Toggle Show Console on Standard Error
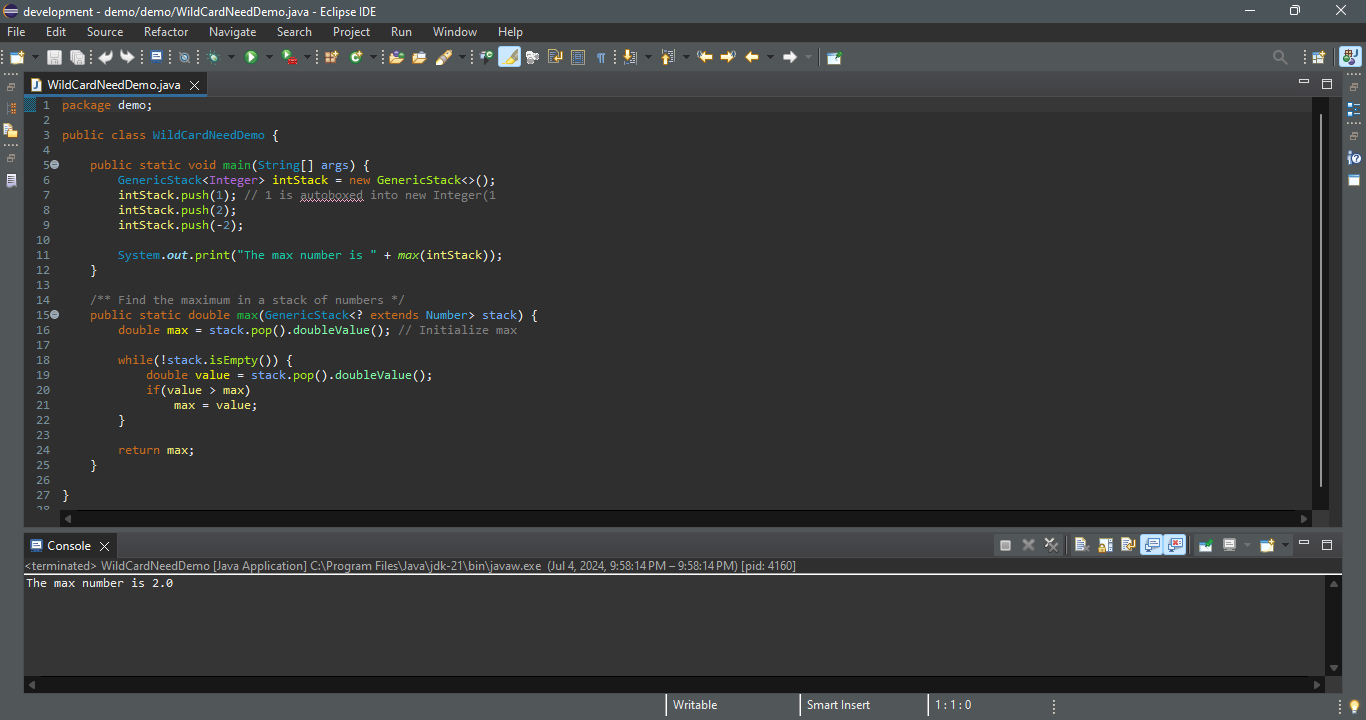 [x=1175, y=545]
